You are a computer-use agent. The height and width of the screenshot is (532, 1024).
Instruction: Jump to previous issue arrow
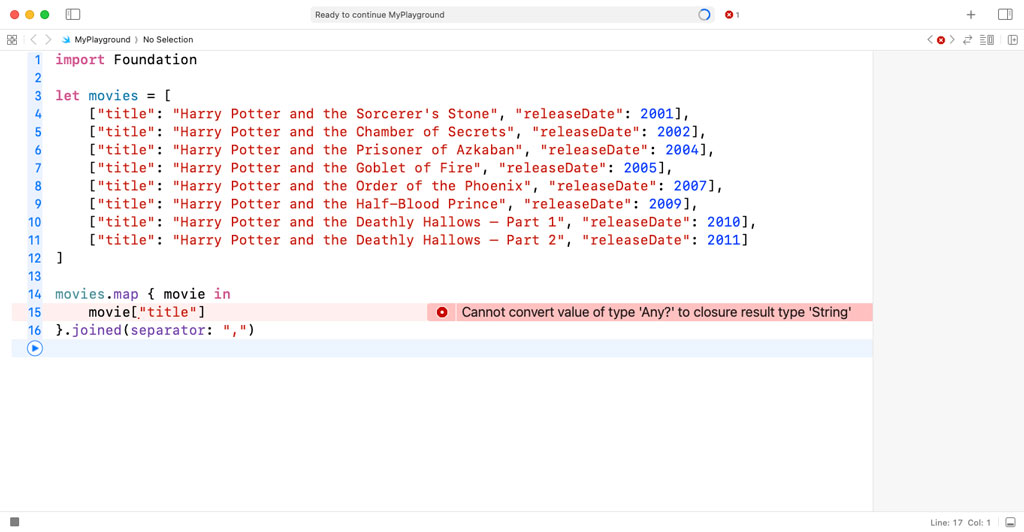tap(930, 40)
